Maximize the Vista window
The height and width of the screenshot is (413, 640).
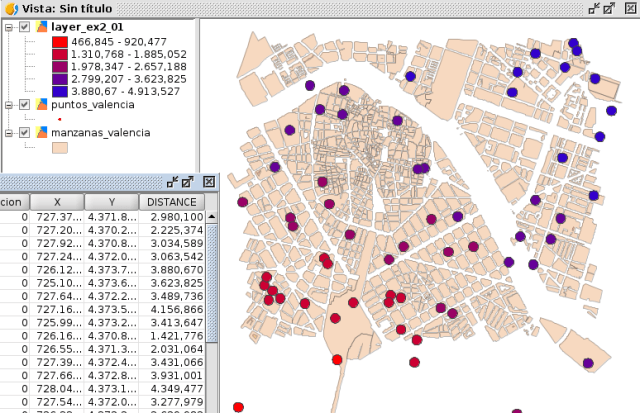coord(611,8)
